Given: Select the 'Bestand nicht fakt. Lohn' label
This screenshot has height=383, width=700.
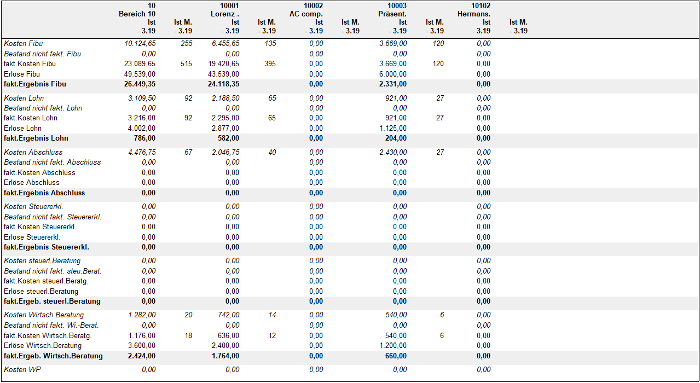Looking at the screenshot, I should pyautogui.click(x=42, y=108).
